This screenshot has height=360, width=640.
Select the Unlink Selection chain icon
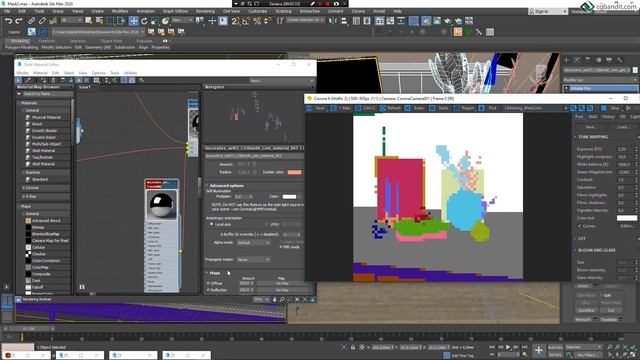click(42, 21)
